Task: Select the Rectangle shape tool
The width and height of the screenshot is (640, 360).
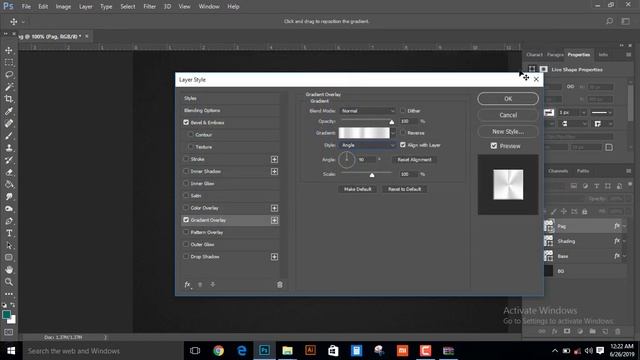Action: pyautogui.click(x=9, y=258)
